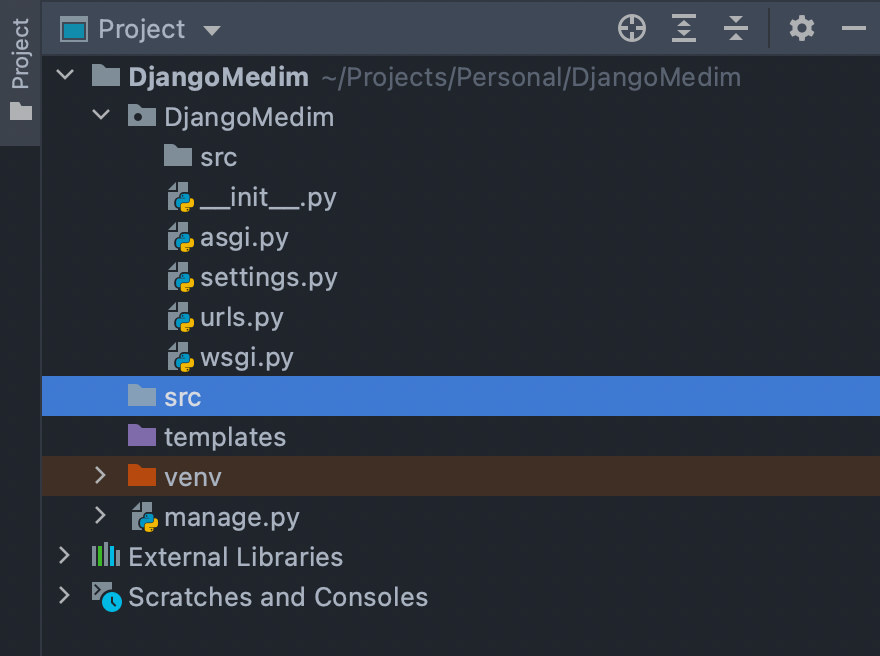Image resolution: width=880 pixels, height=656 pixels.
Task: Click the settings.py Python file icon
Action: point(181,277)
